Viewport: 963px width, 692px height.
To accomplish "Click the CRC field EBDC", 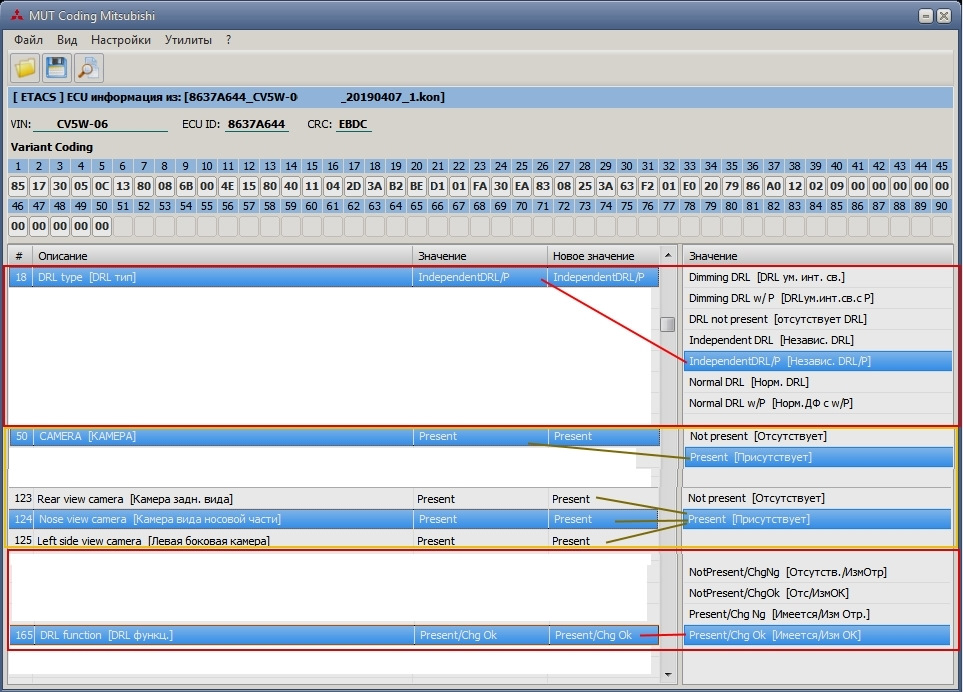I will (353, 124).
